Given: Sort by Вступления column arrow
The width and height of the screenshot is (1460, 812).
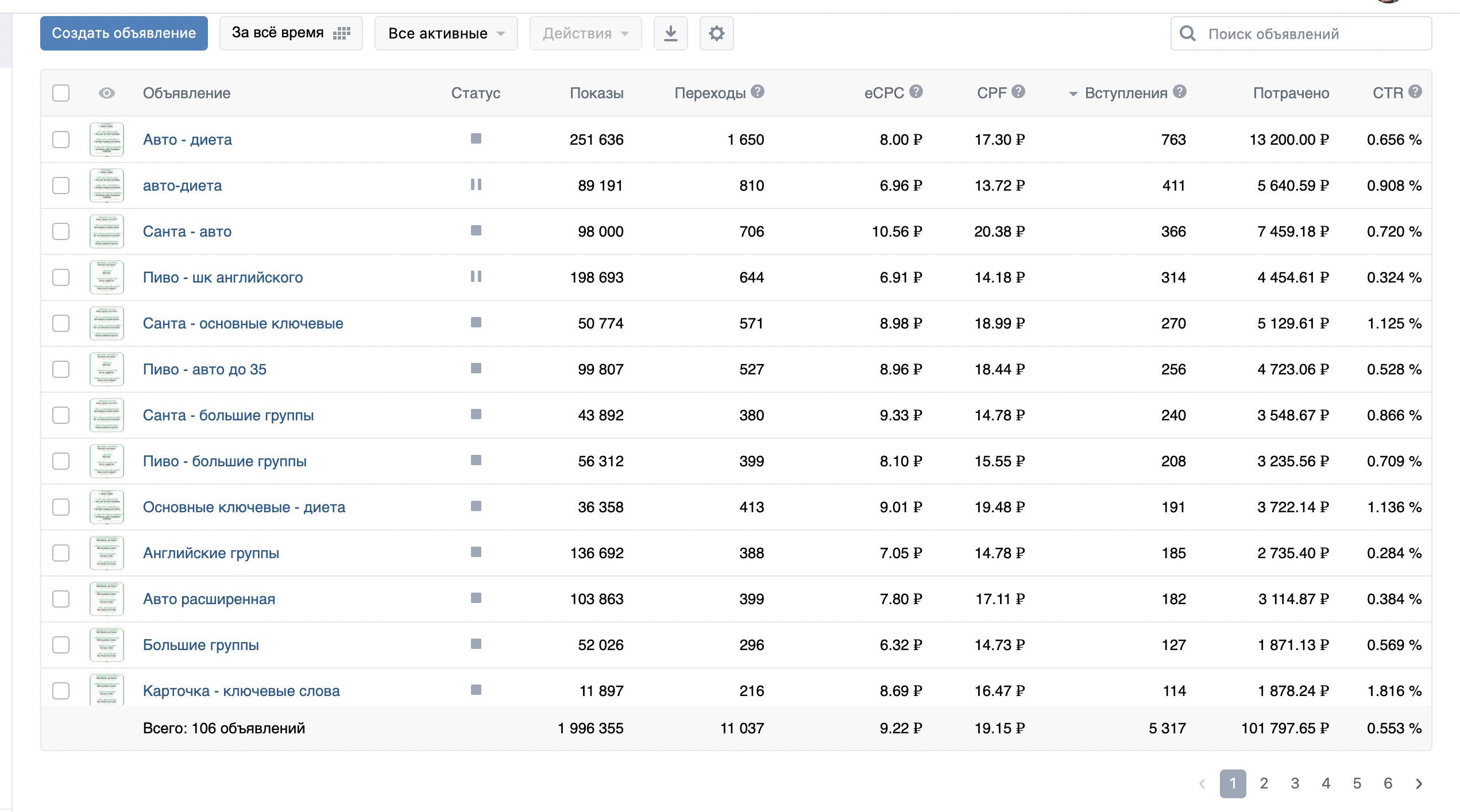Looking at the screenshot, I should coord(1073,94).
